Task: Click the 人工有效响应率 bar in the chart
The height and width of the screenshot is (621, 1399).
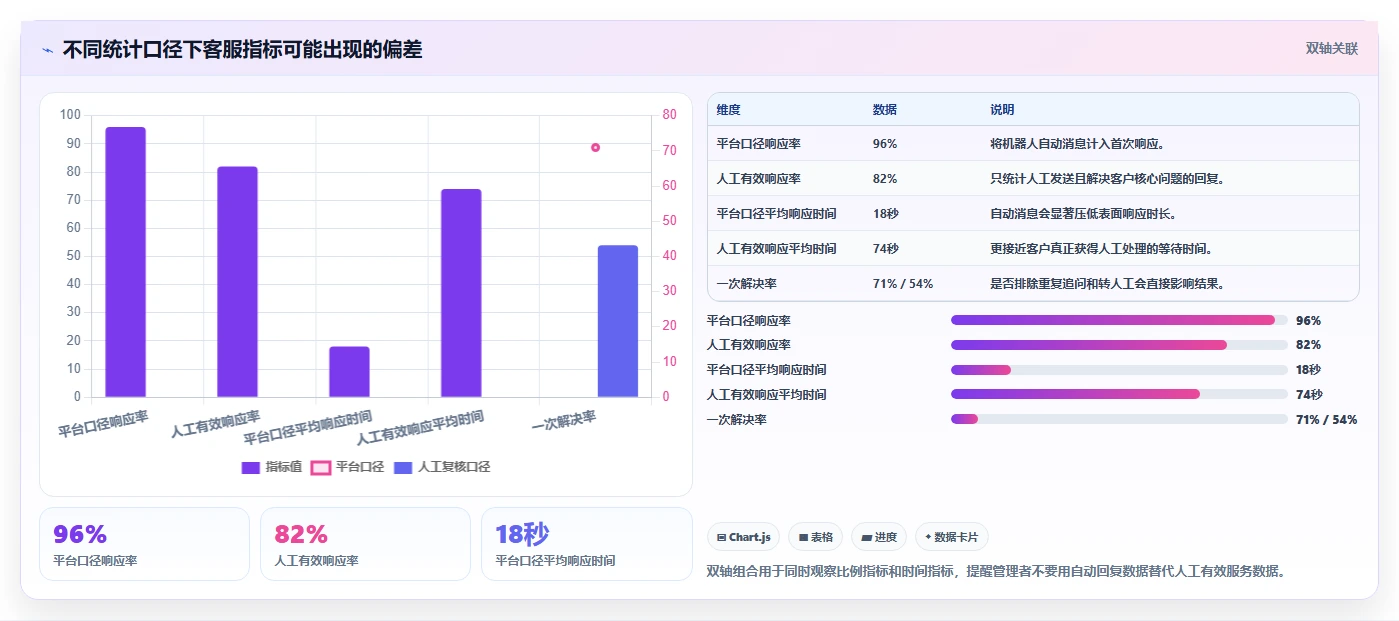Action: pyautogui.click(x=238, y=282)
